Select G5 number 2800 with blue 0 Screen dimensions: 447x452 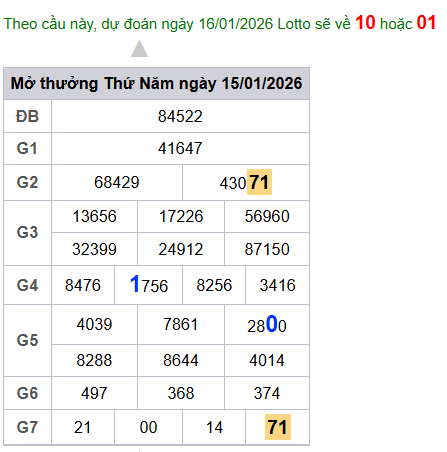[x=267, y=324]
